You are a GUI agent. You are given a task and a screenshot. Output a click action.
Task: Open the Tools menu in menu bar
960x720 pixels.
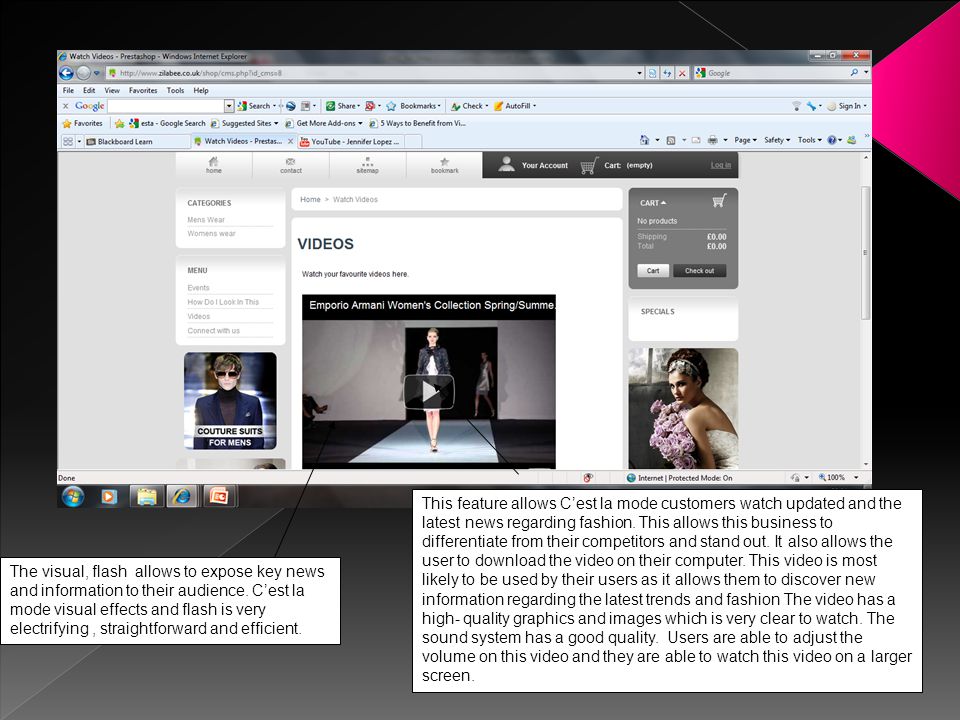pyautogui.click(x=175, y=90)
